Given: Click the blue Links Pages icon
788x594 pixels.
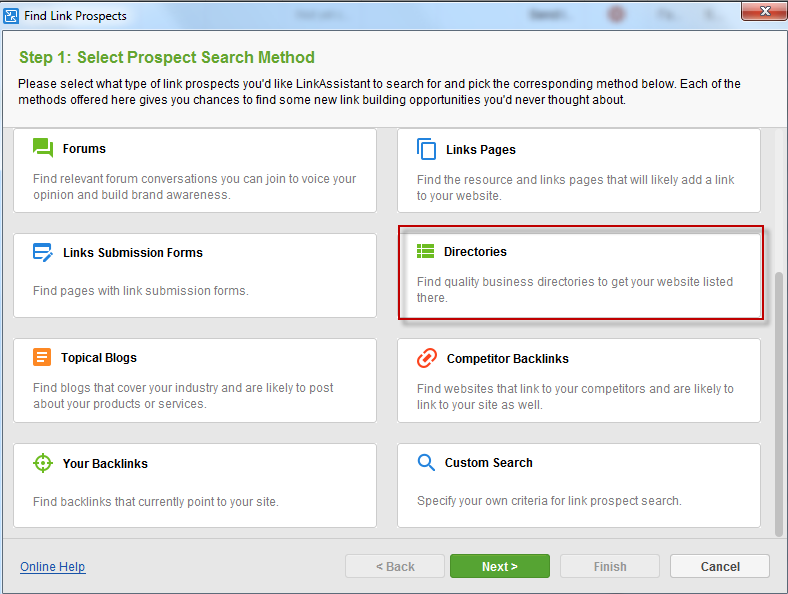Looking at the screenshot, I should 426,149.
